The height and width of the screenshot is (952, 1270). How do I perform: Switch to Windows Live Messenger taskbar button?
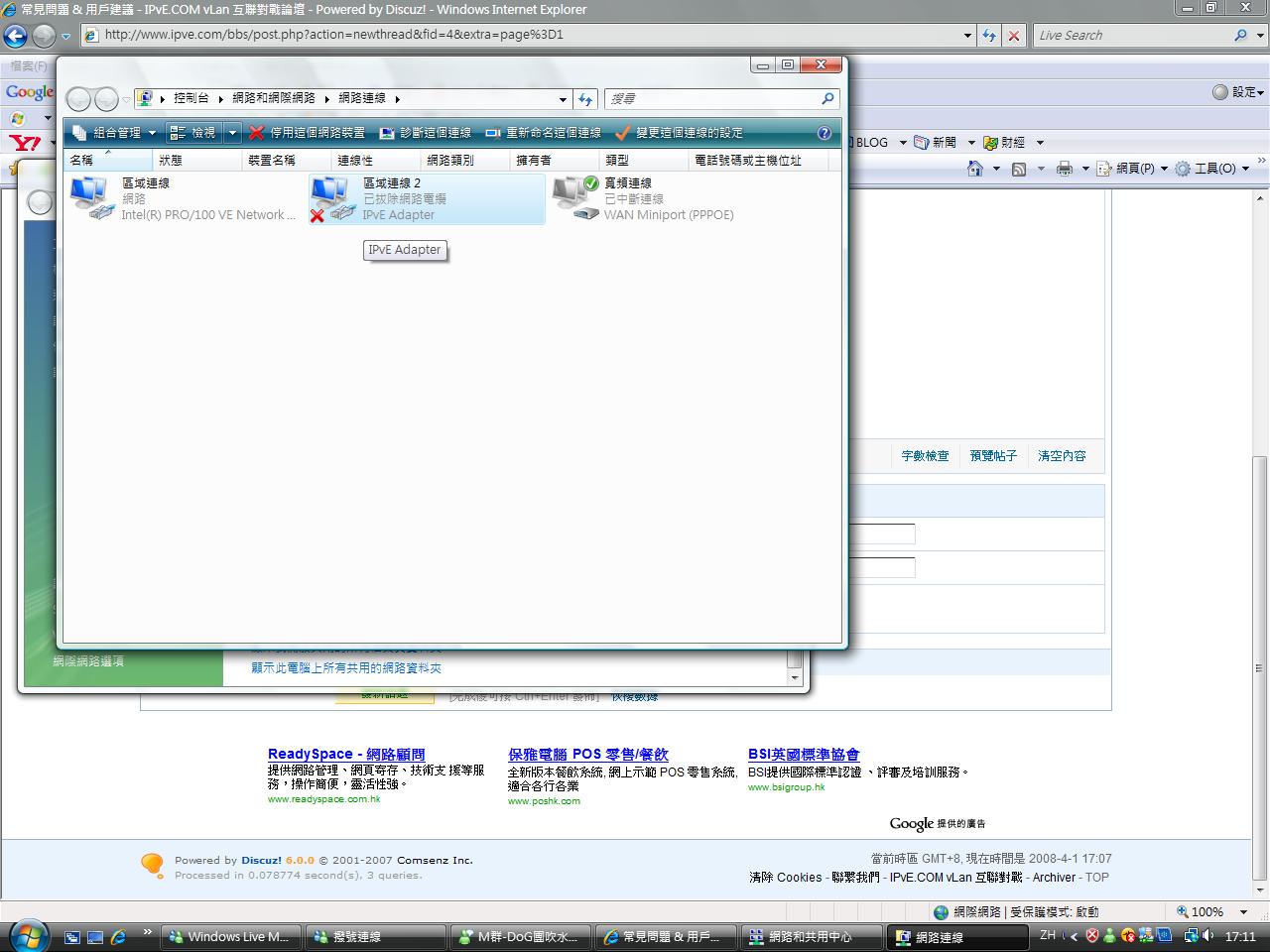coord(231,937)
